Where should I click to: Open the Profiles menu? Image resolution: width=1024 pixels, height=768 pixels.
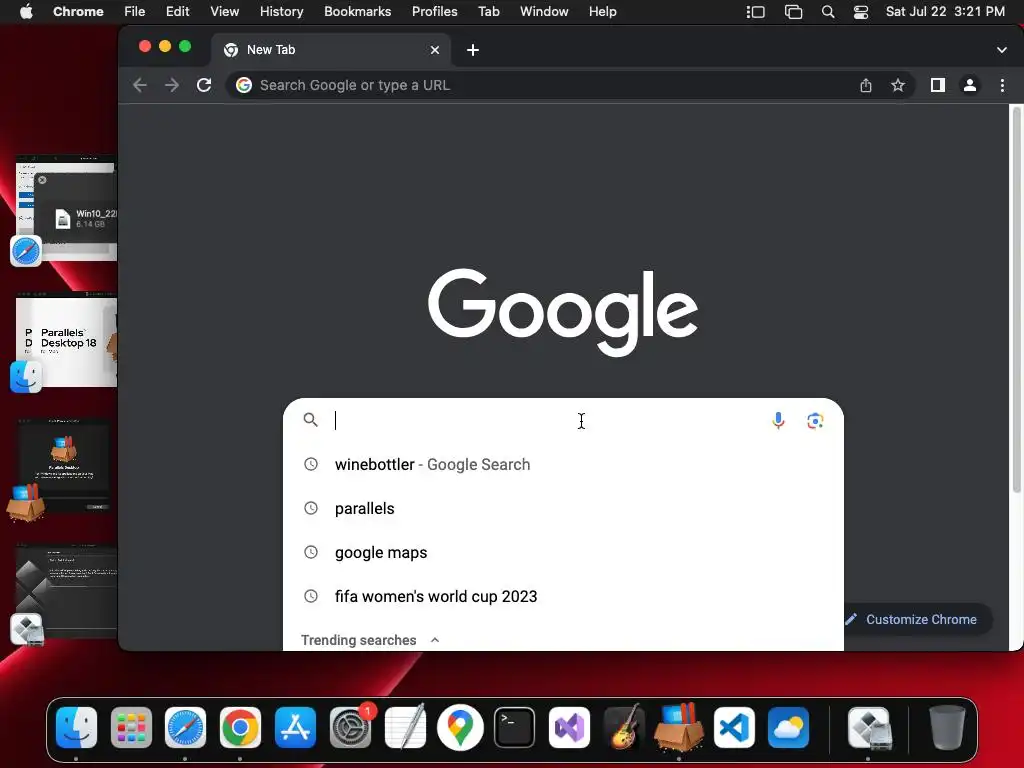434,12
